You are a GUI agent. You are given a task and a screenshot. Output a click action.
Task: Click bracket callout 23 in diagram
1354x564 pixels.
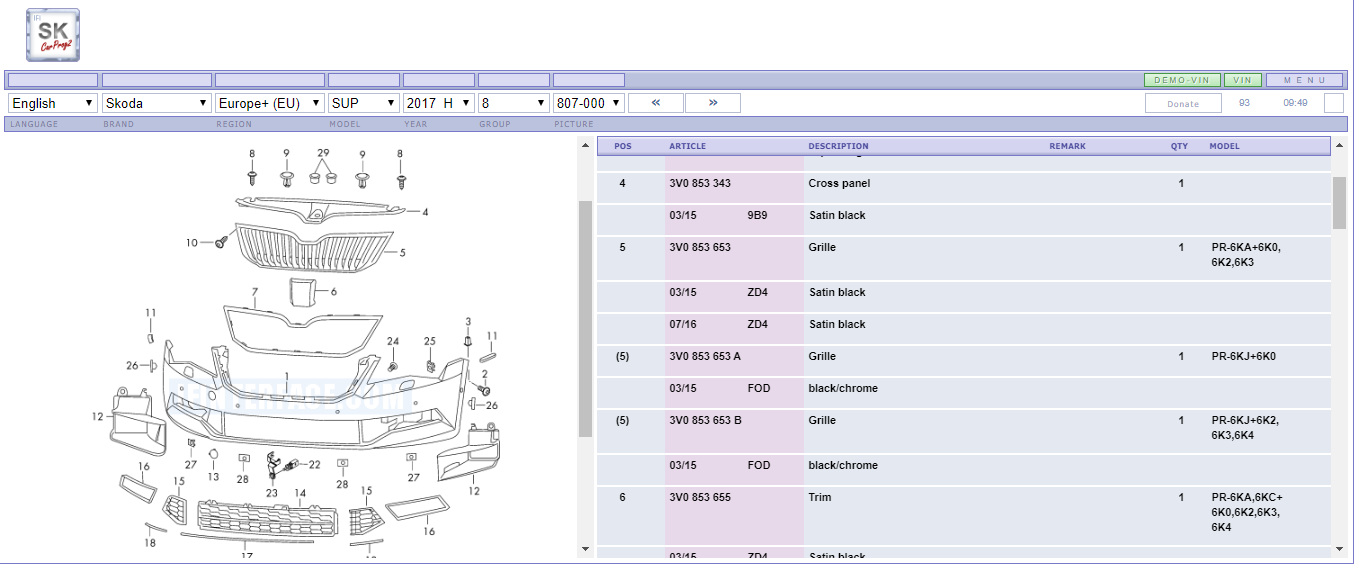point(271,493)
